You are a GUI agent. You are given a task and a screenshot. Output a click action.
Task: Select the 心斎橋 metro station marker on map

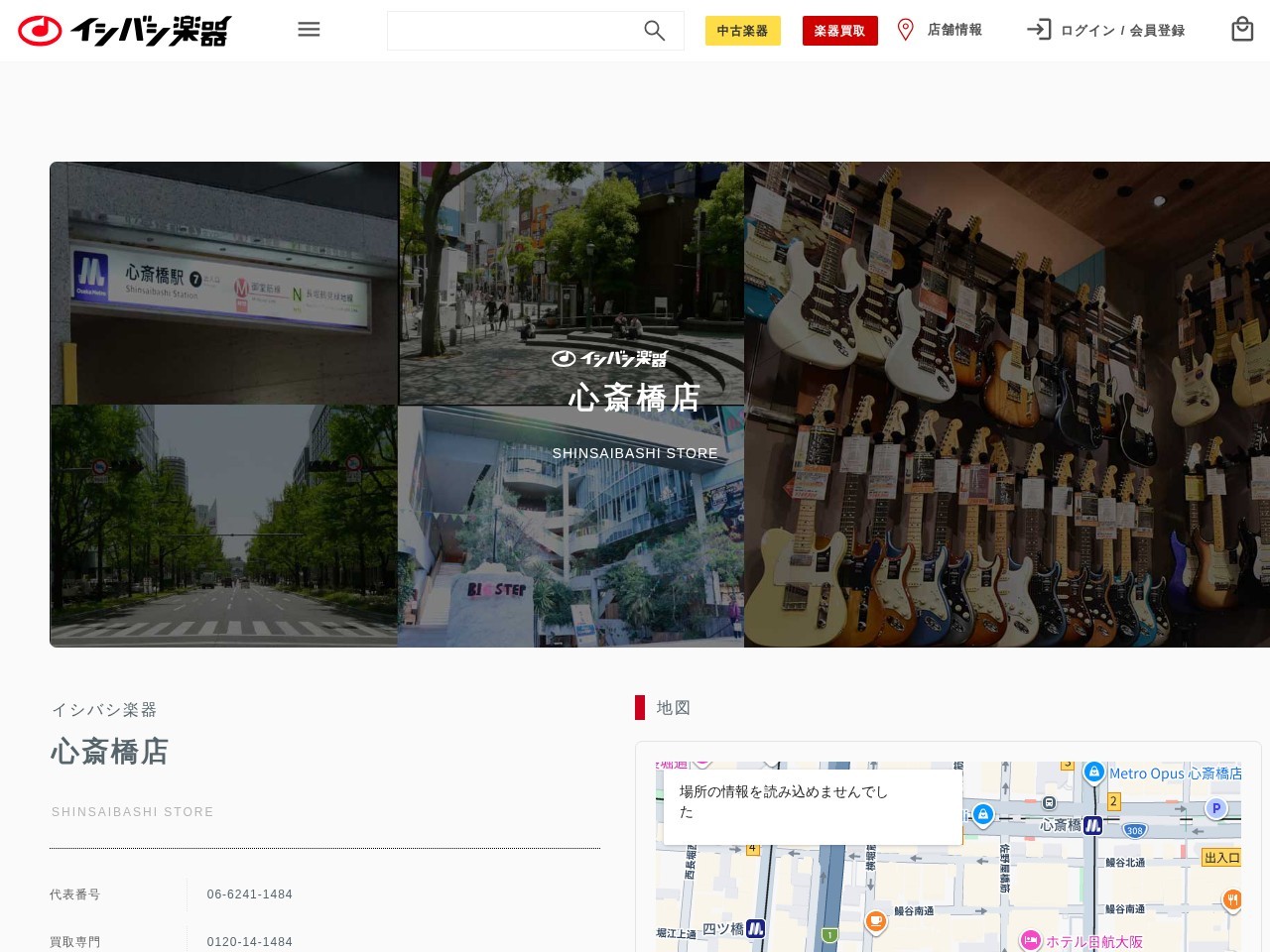pyautogui.click(x=1093, y=825)
